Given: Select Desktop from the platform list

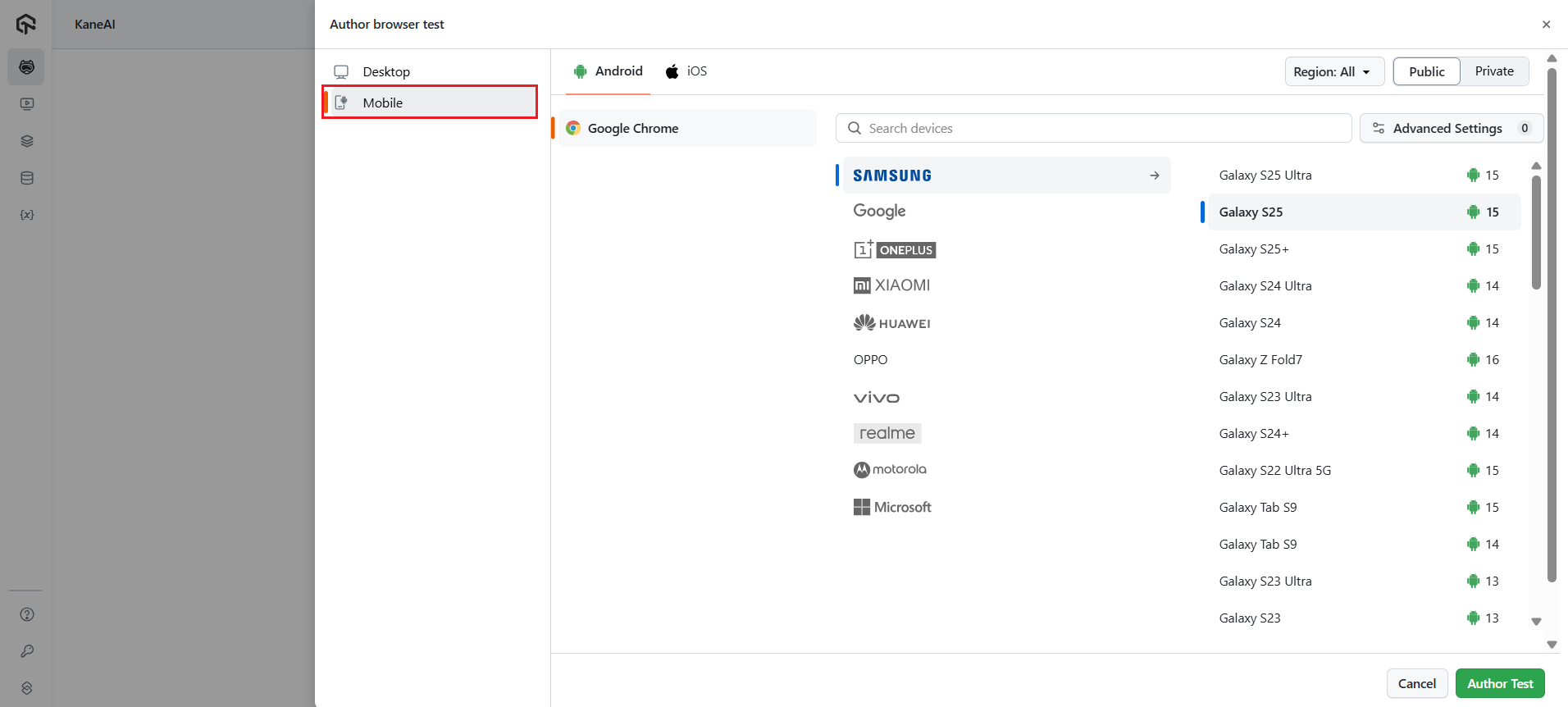Looking at the screenshot, I should (x=385, y=72).
